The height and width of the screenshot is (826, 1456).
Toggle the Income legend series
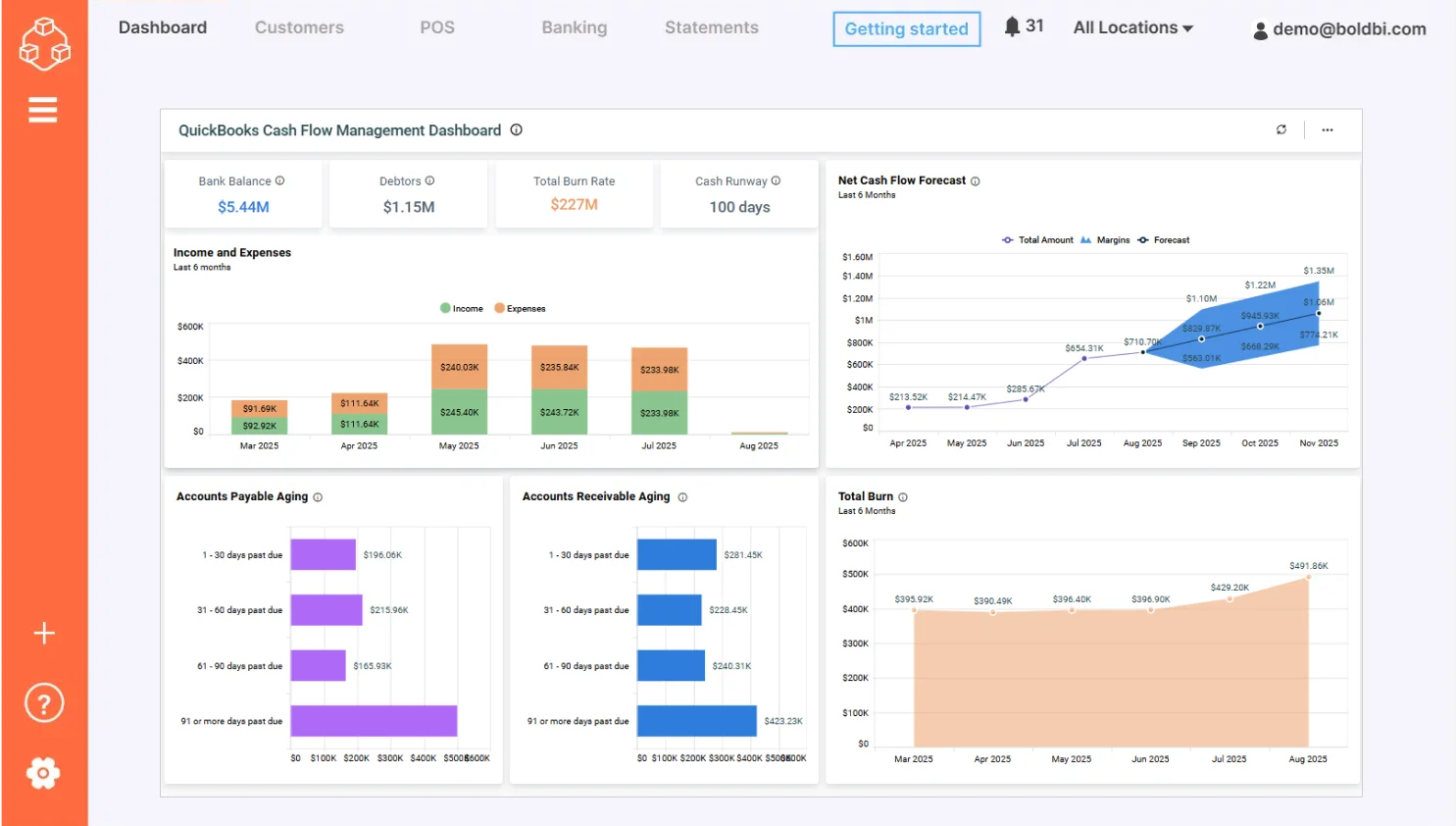click(461, 307)
